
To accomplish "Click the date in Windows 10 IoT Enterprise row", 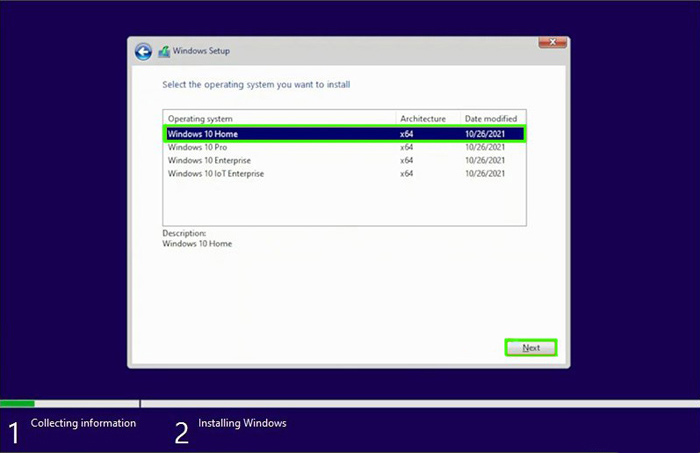I will click(485, 174).
